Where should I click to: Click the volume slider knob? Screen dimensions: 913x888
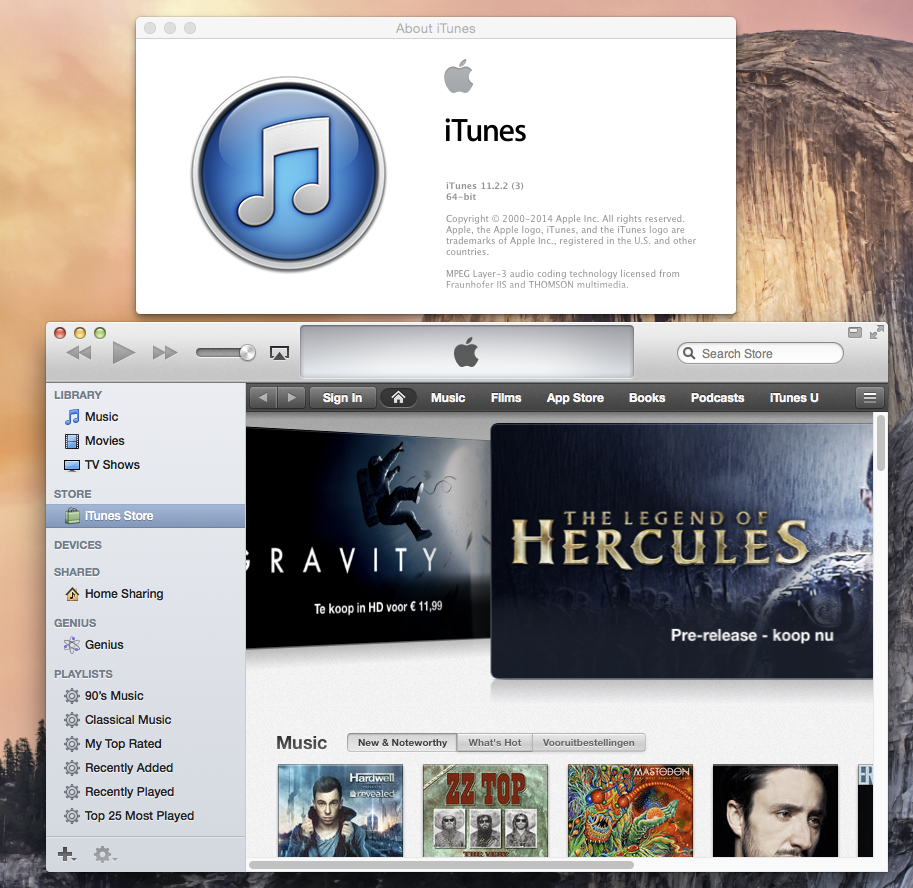(x=247, y=352)
